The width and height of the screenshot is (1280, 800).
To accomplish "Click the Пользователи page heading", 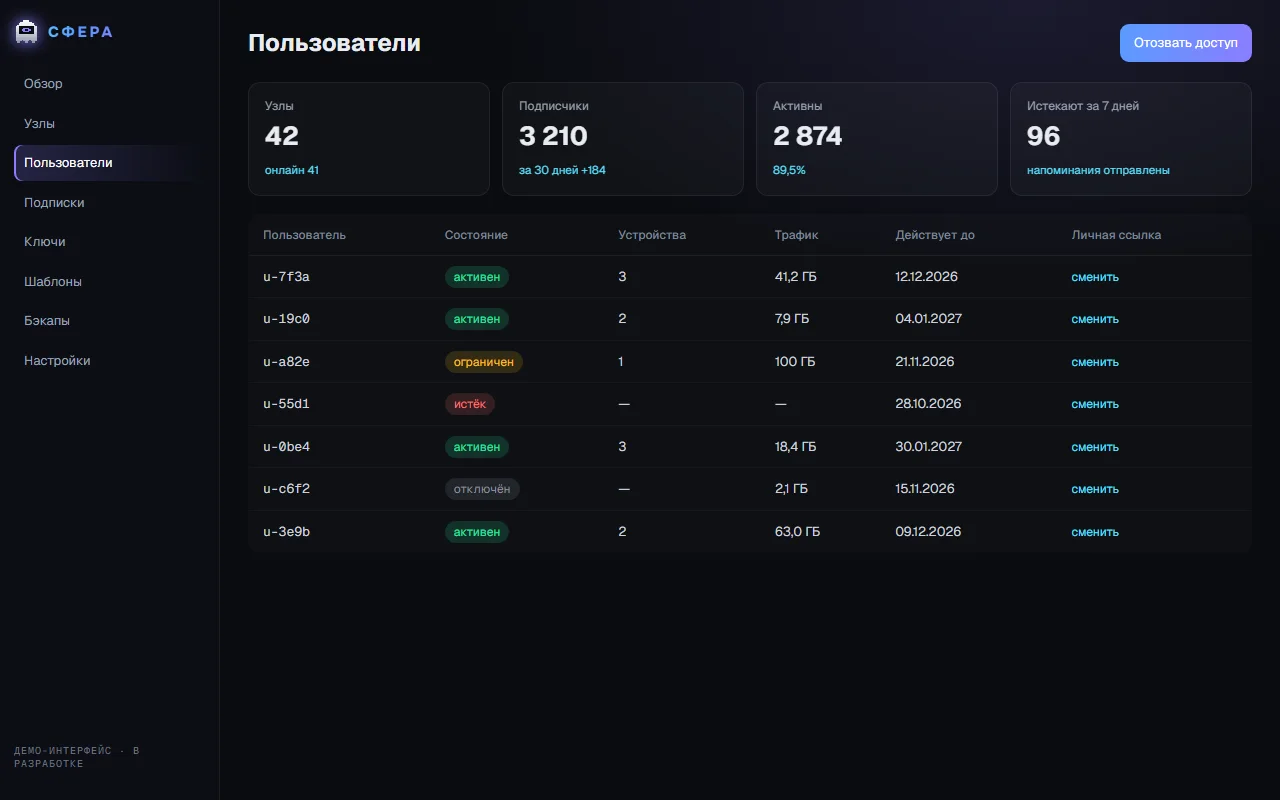I will [334, 43].
